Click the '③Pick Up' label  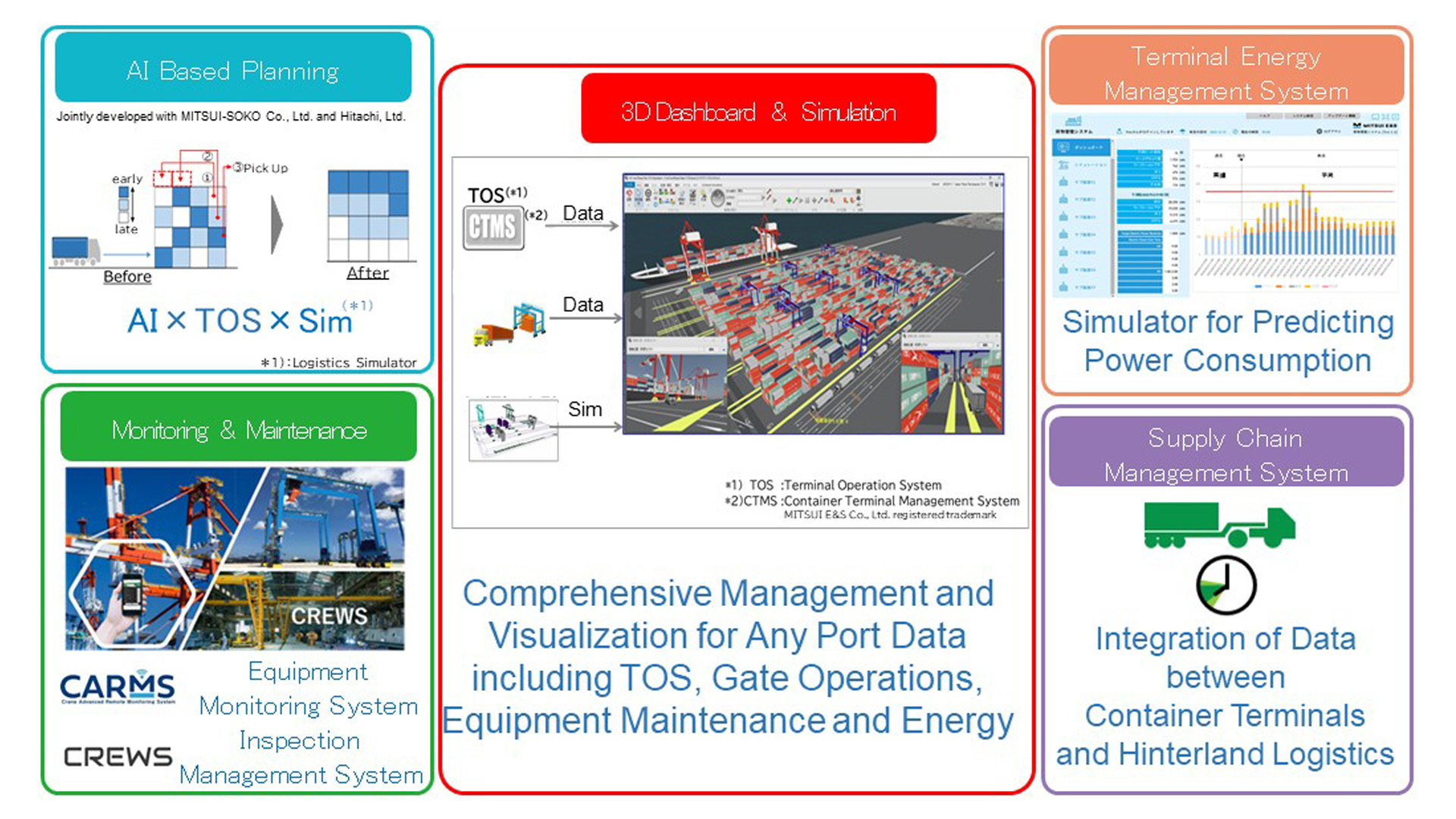click(x=260, y=168)
